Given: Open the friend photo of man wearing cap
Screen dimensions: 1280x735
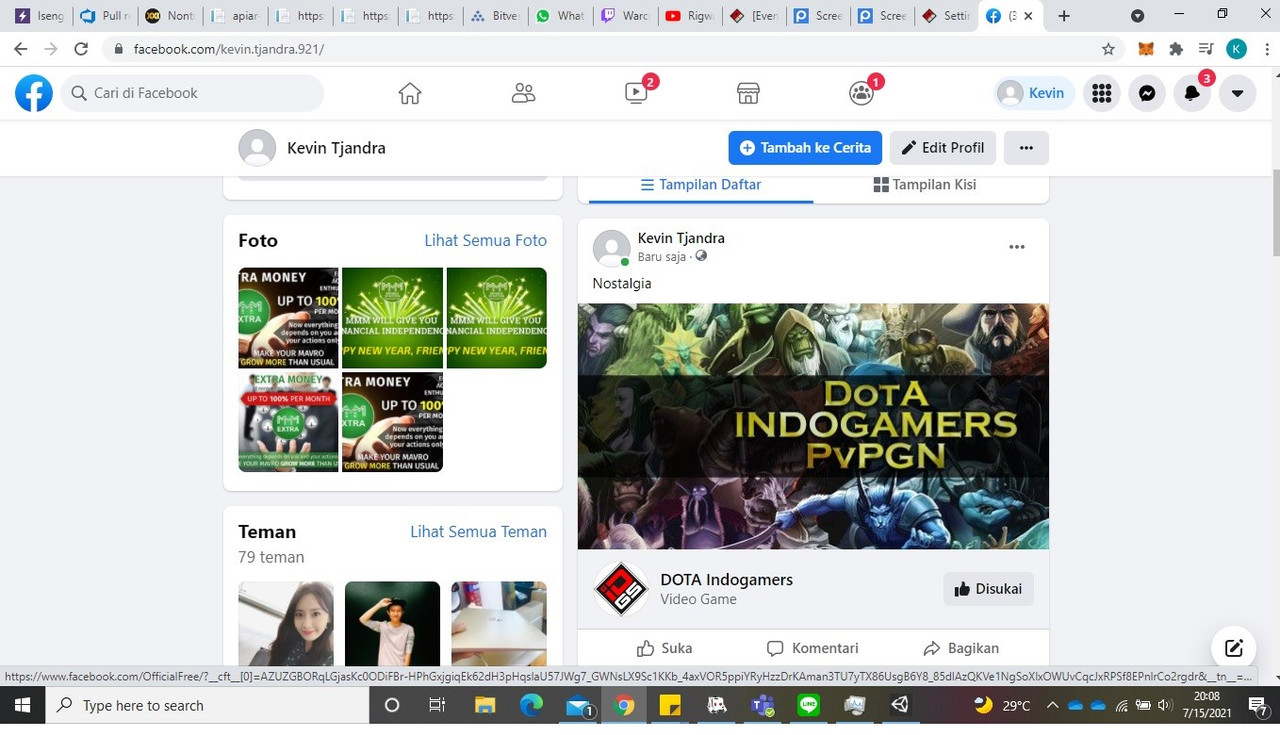Looking at the screenshot, I should tap(392, 623).
